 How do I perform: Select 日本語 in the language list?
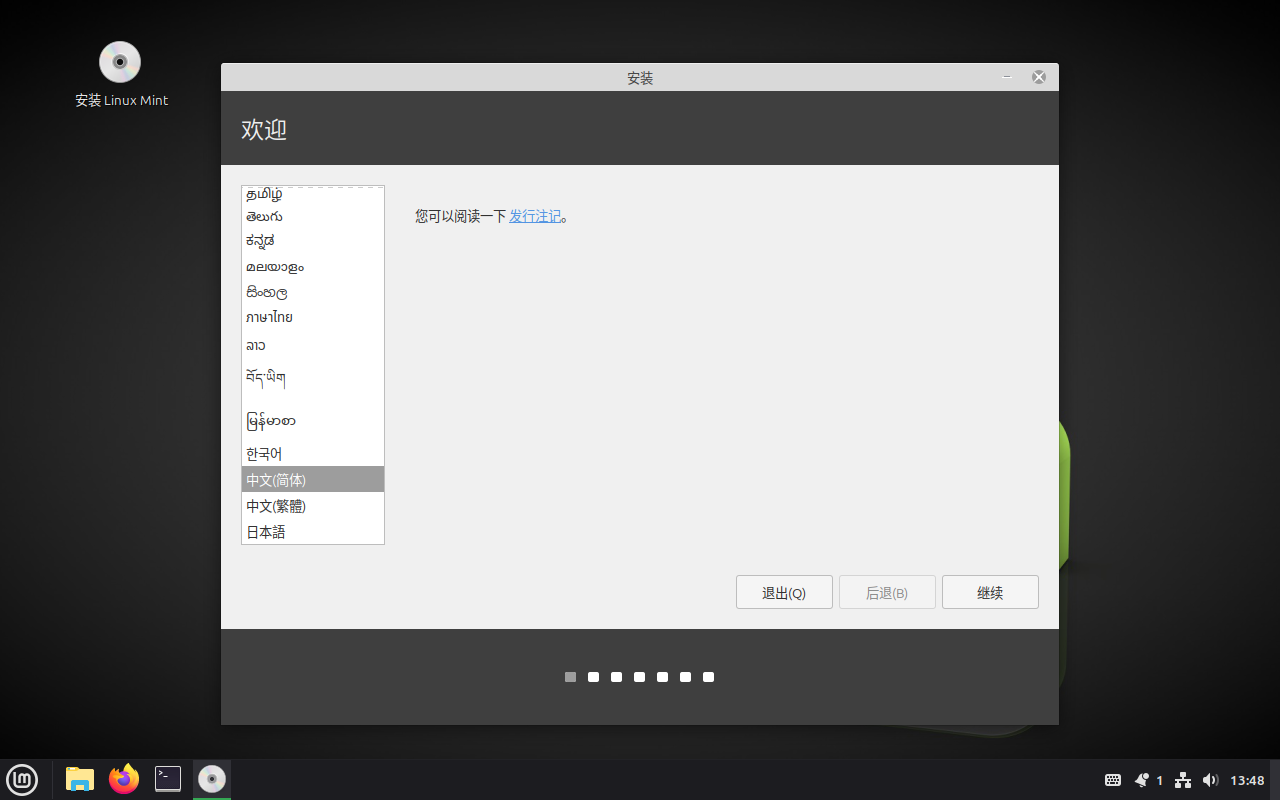tap(313, 532)
